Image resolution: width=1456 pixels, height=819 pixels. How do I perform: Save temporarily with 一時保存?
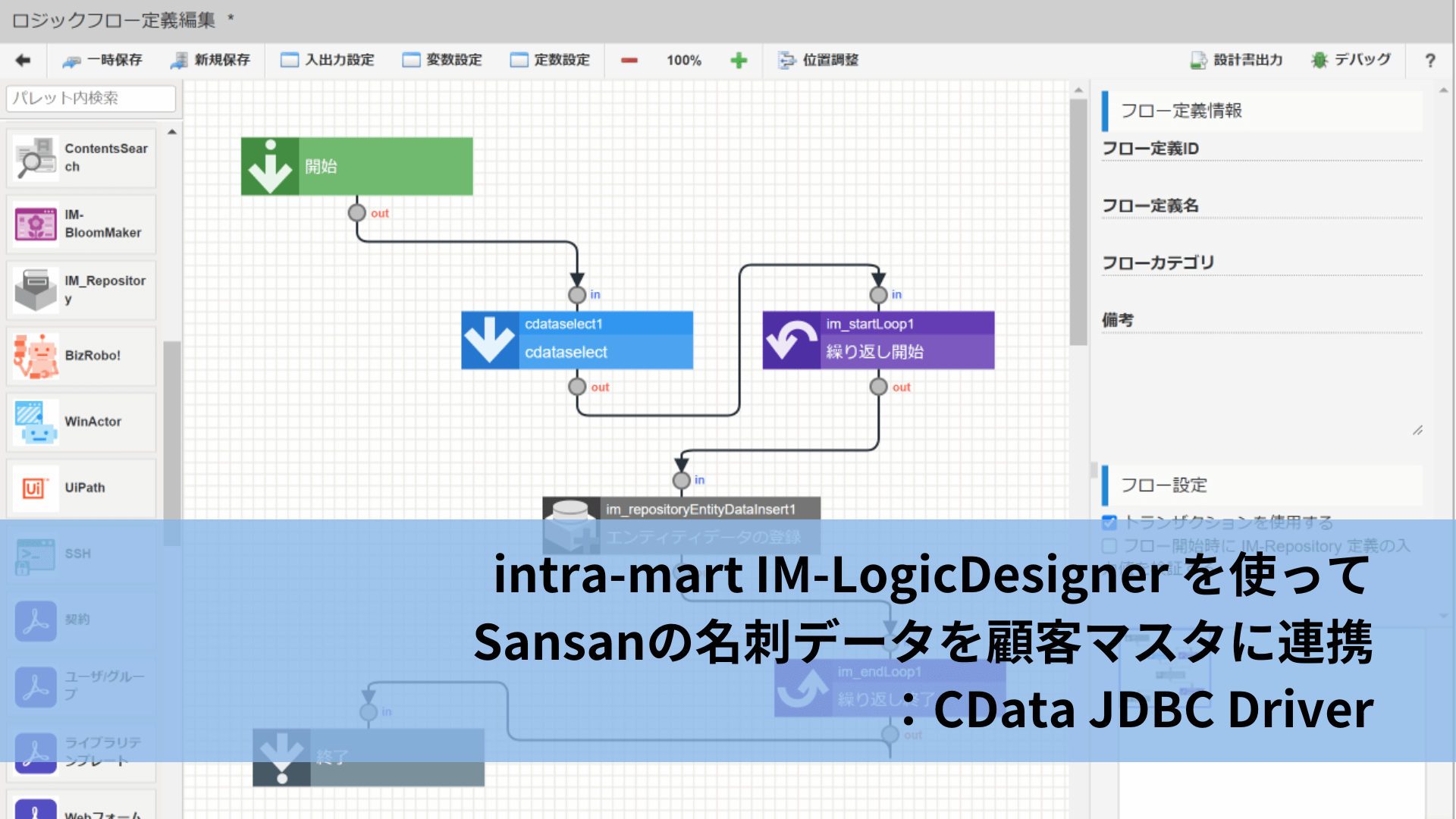[102, 60]
